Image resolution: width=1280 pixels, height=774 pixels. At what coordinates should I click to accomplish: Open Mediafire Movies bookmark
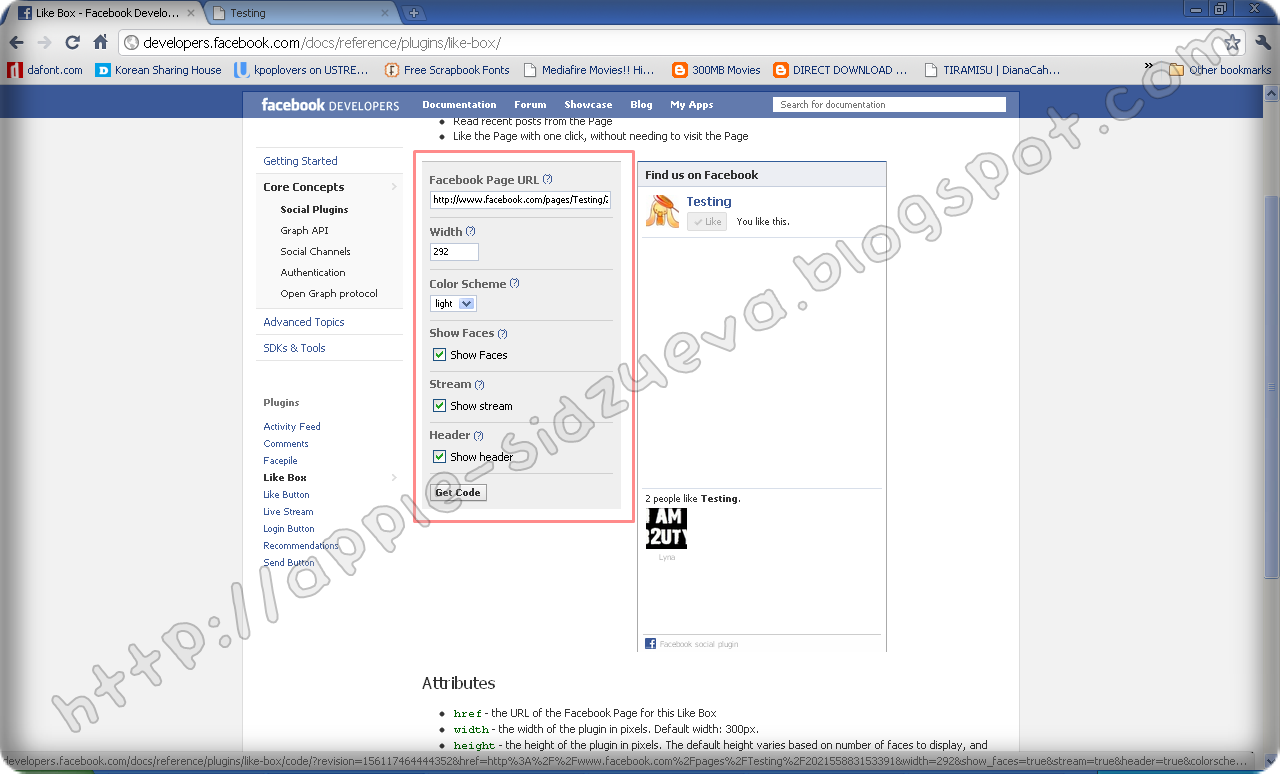point(589,70)
